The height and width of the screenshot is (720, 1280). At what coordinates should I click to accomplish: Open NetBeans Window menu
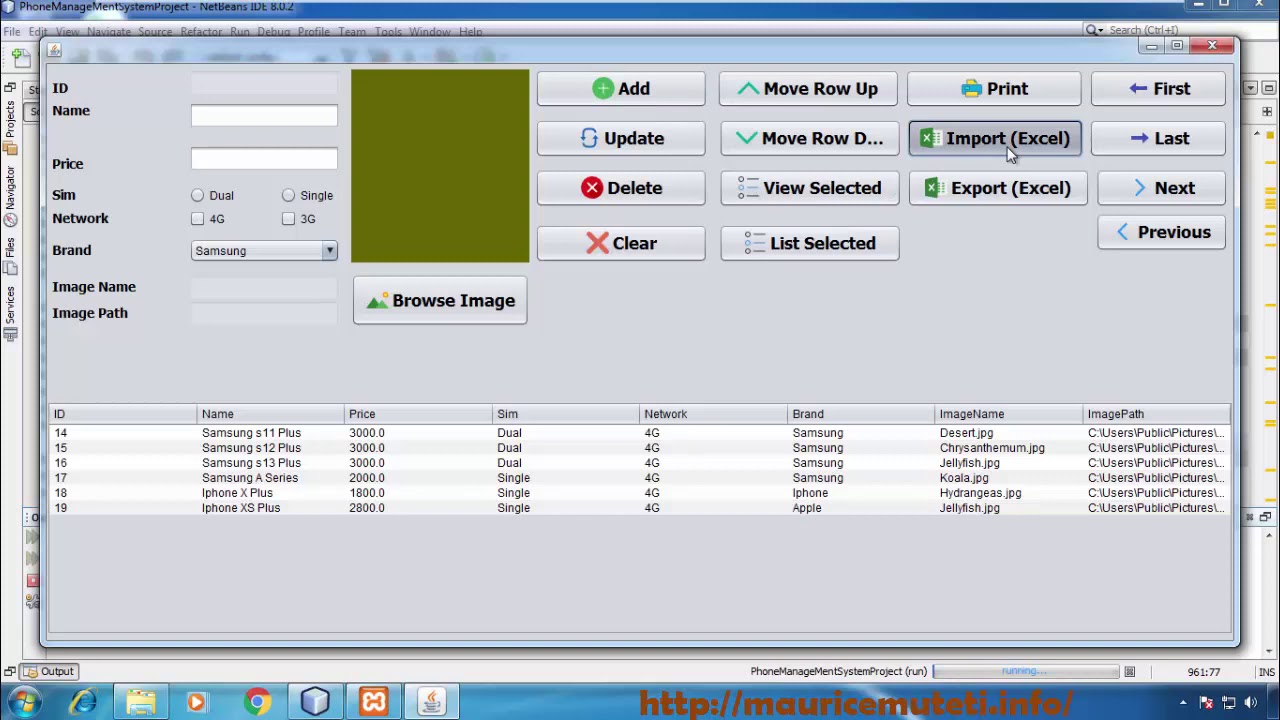[x=430, y=32]
